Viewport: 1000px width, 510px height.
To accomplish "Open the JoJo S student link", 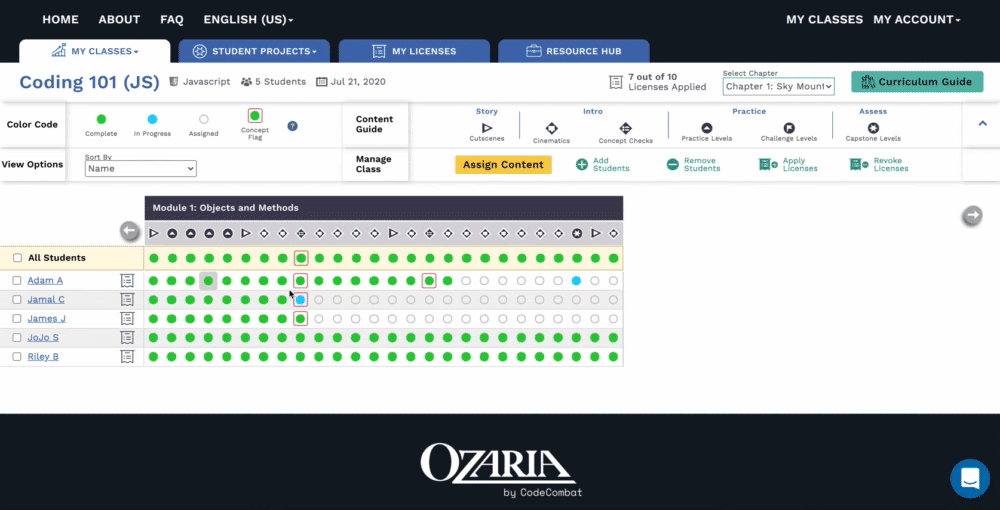I will (43, 337).
